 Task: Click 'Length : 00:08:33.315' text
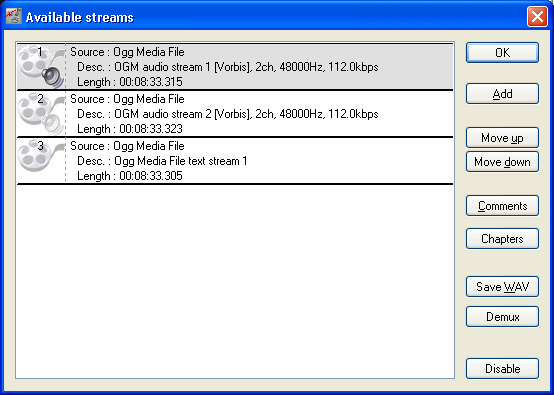click(130, 82)
